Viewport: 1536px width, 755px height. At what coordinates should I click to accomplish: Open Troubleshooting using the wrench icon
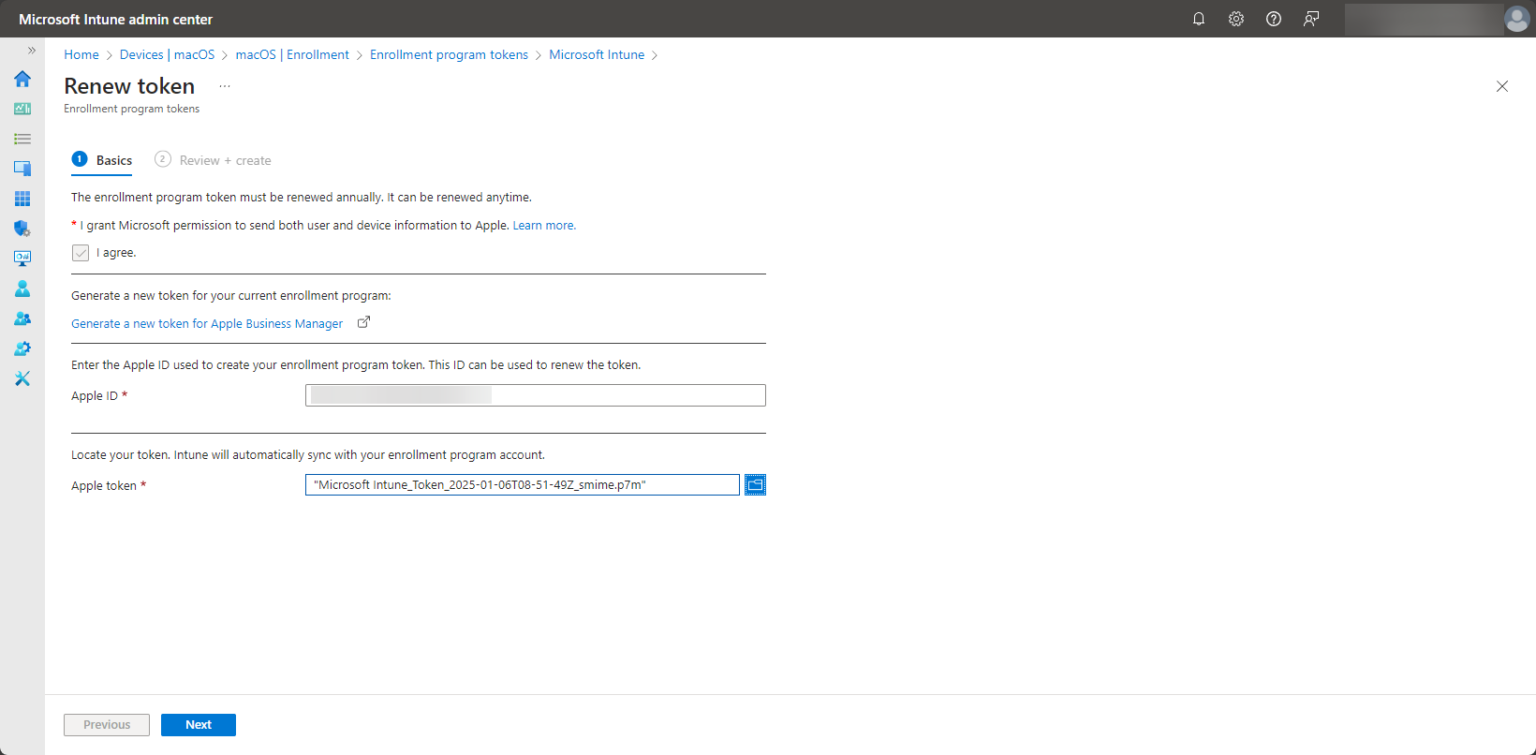coord(22,378)
